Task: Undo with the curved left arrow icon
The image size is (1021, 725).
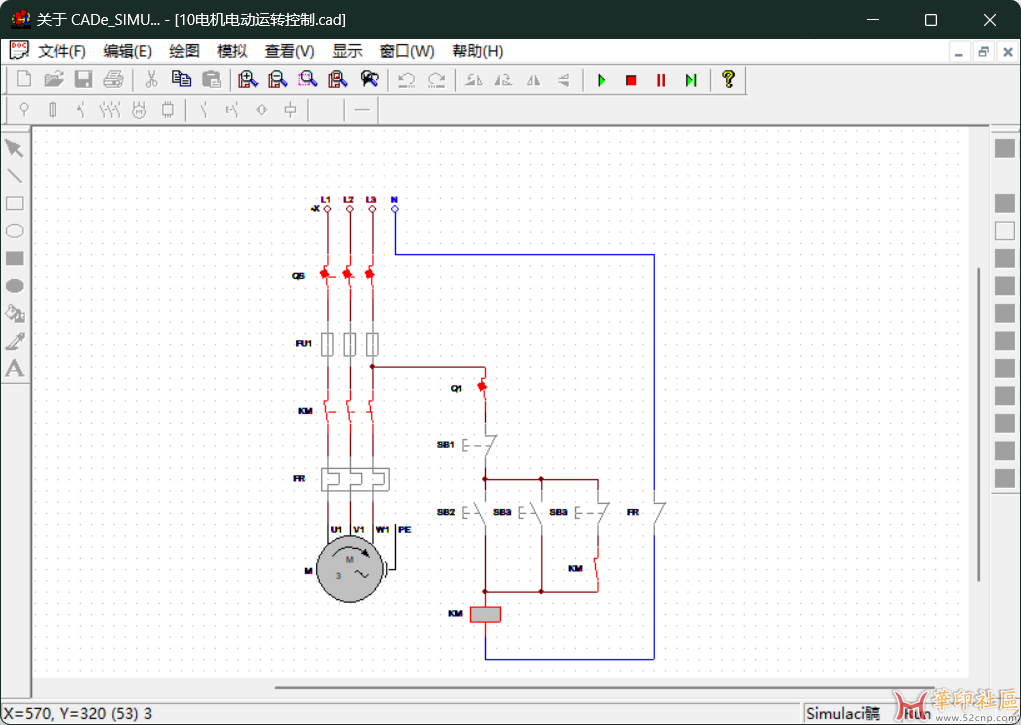Action: (406, 79)
